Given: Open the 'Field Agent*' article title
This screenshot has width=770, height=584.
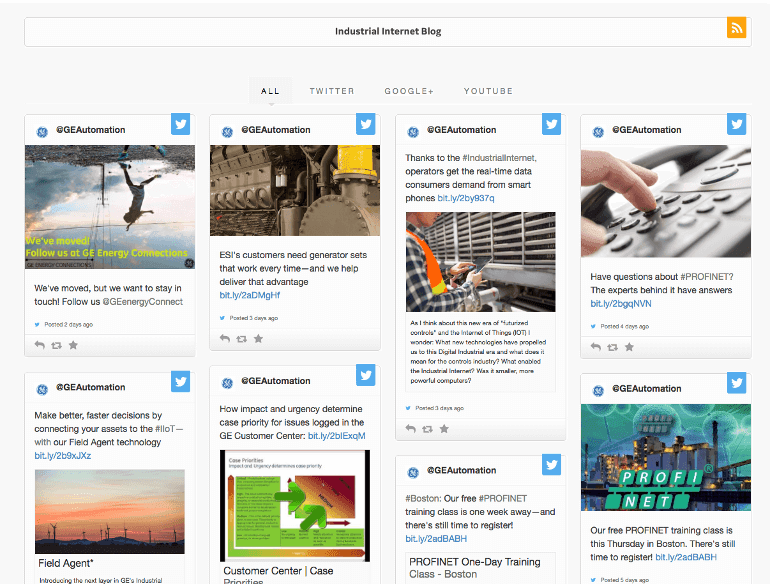Looking at the screenshot, I should pos(66,563).
